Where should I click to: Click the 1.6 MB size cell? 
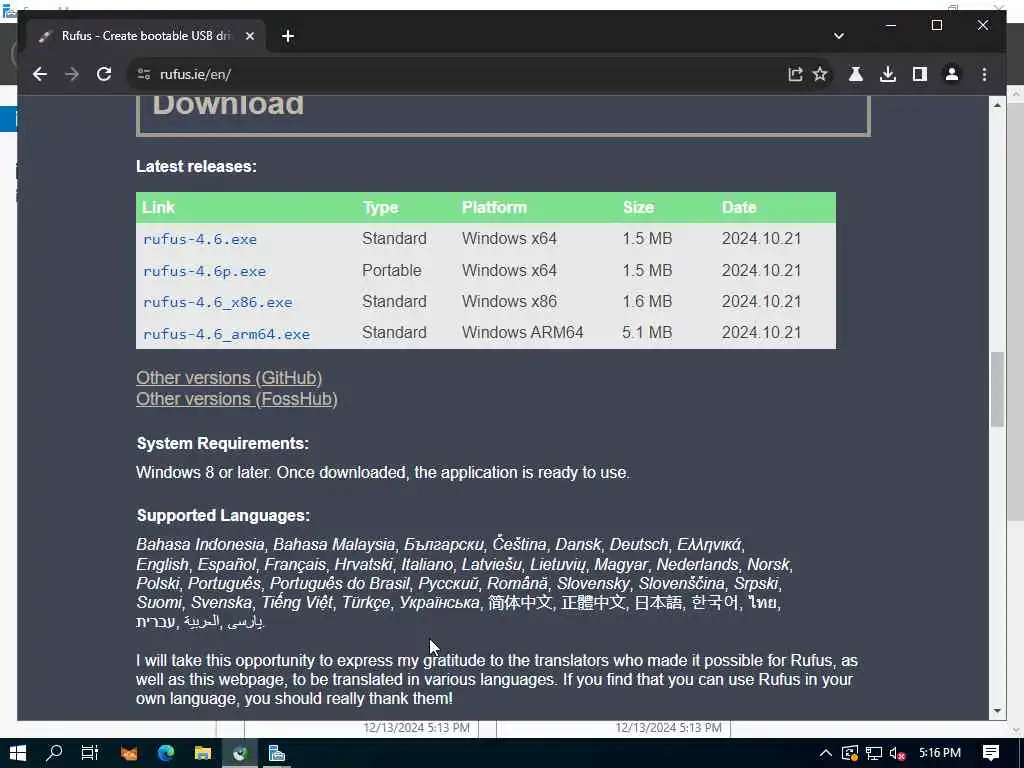click(647, 301)
